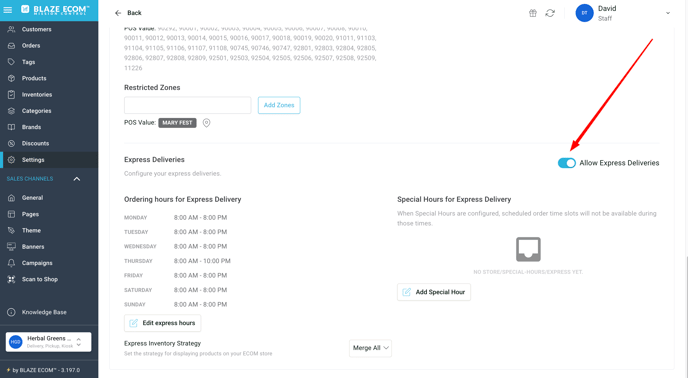Click the Restricted Zones input field
Viewport: 688px width, 378px height.
[188, 105]
